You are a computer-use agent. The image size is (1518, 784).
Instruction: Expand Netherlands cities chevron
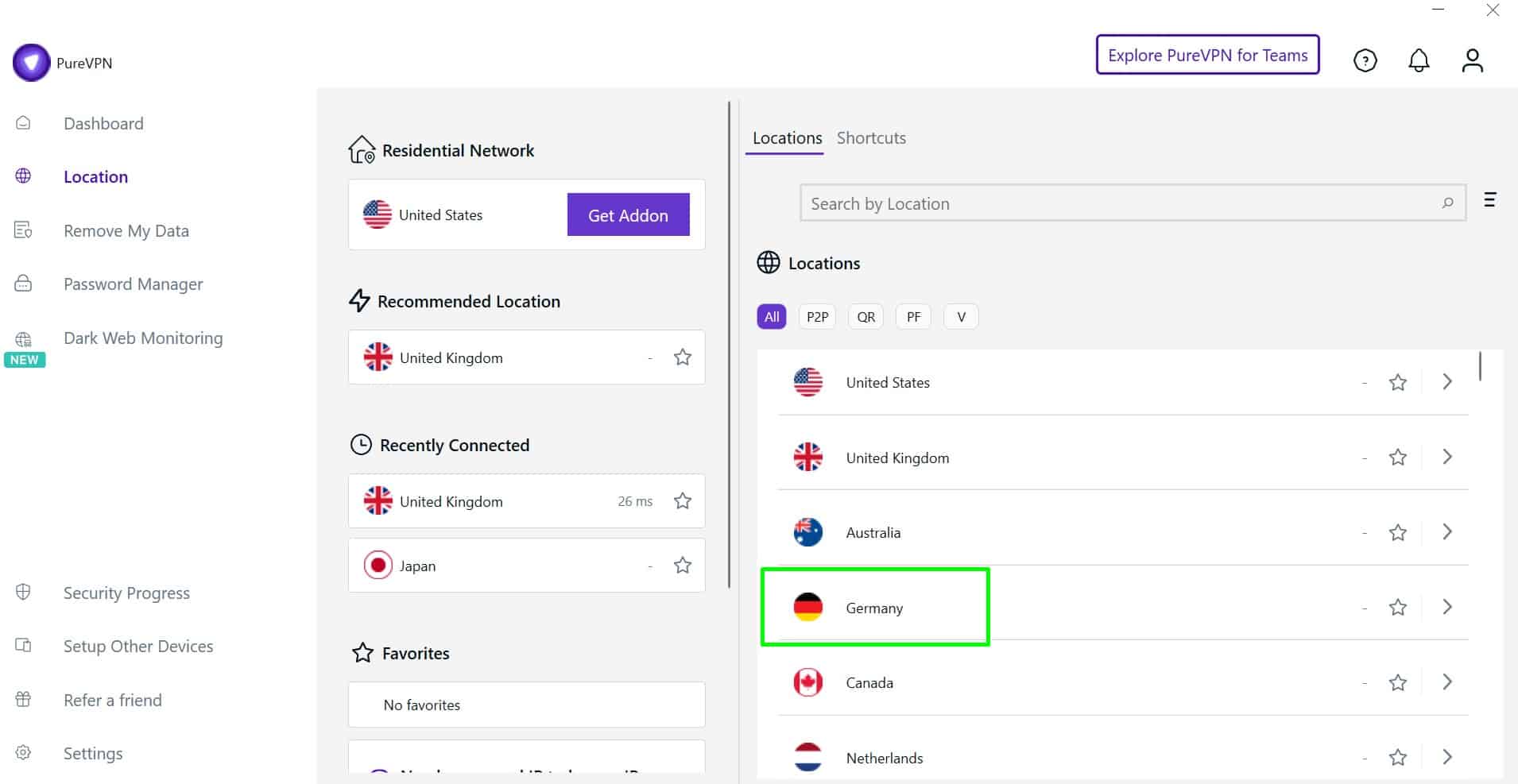coord(1447,757)
